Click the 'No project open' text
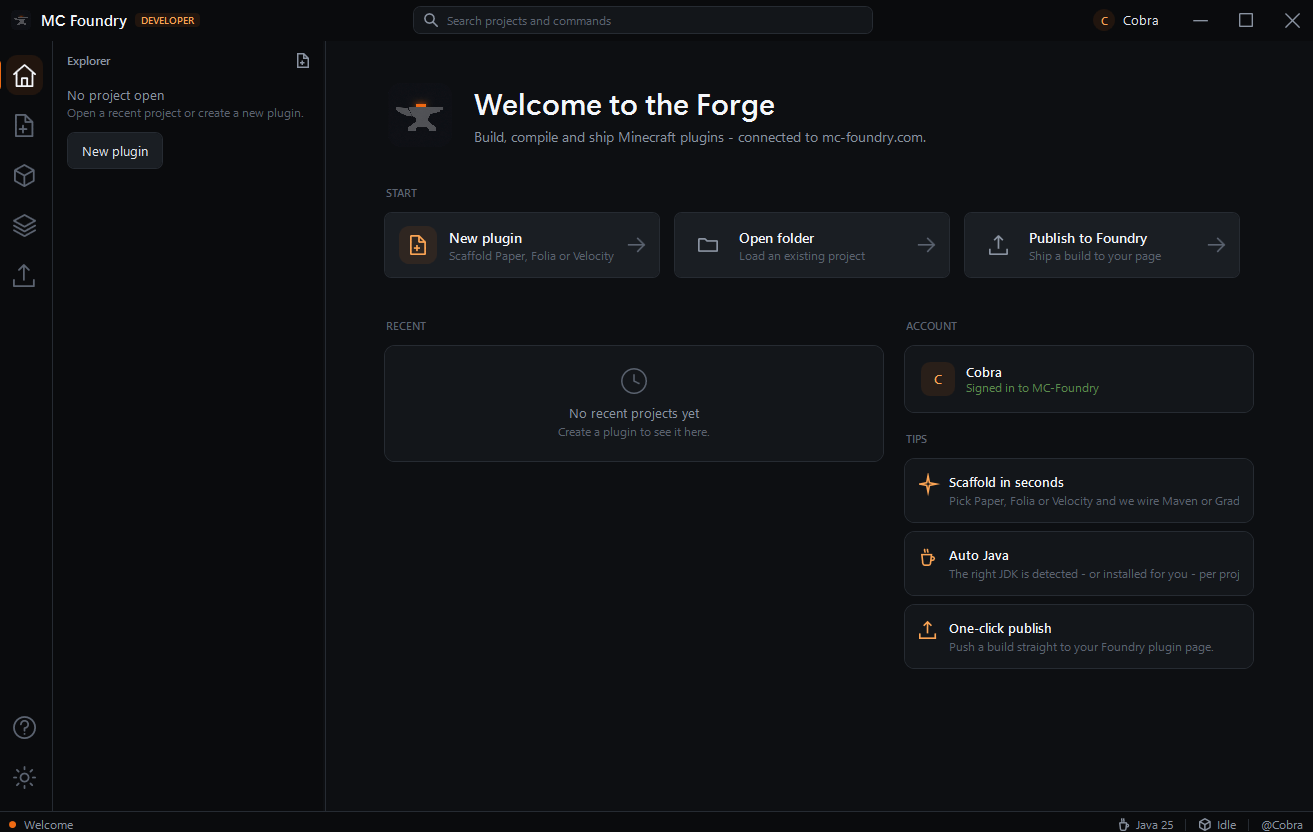1313x832 pixels. coord(116,96)
